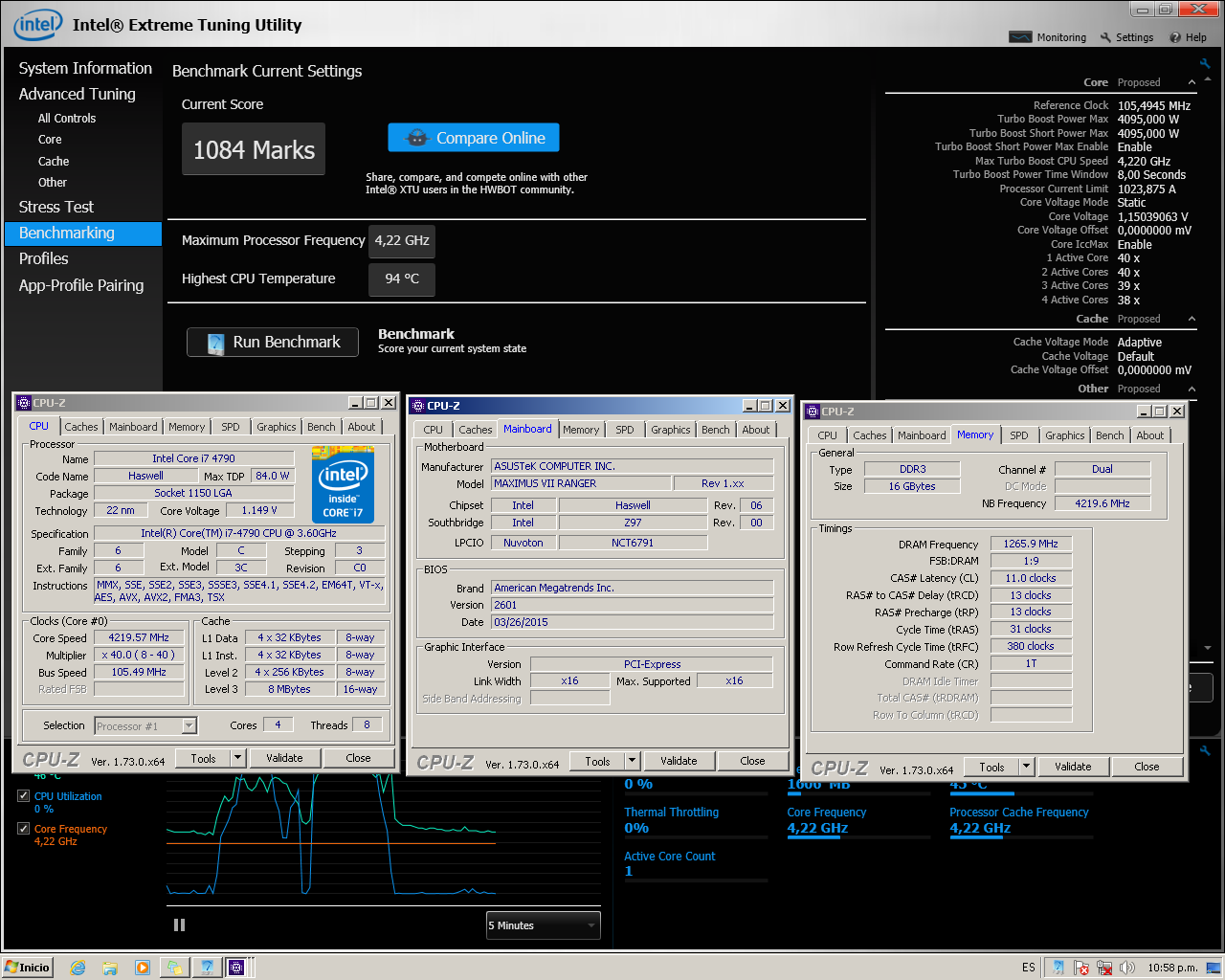
Task: Click the 1084 Marks score box
Action: 254,149
